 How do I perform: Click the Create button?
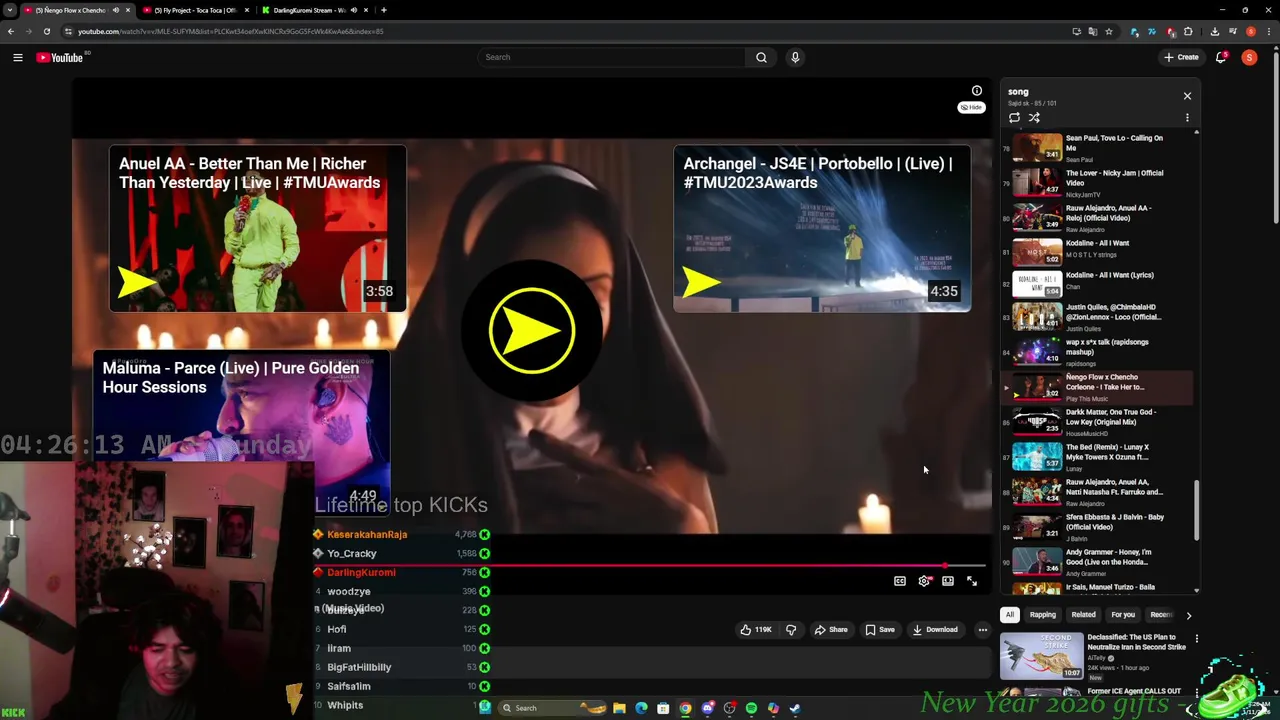(x=1181, y=57)
